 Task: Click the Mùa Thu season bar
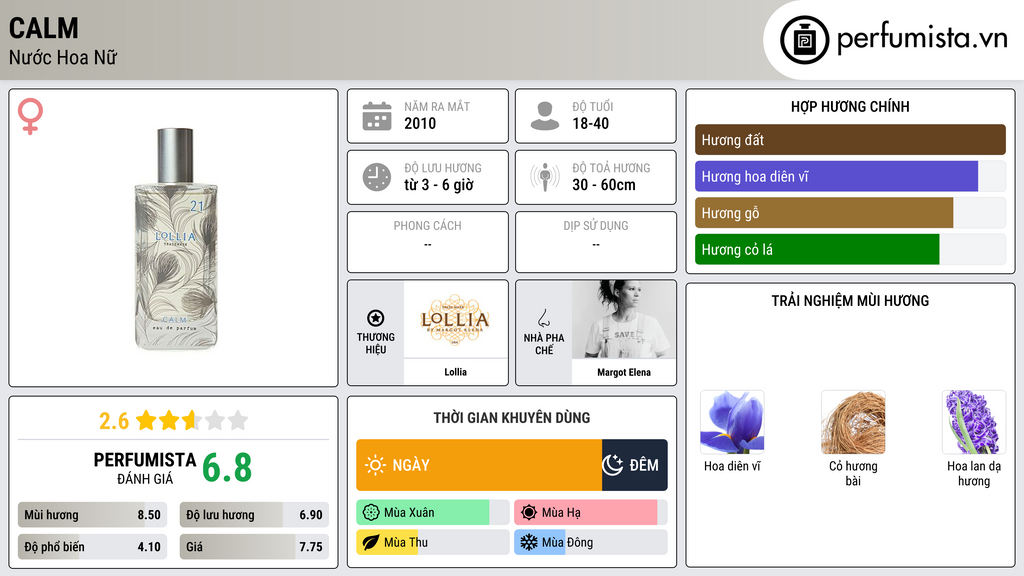[433, 542]
